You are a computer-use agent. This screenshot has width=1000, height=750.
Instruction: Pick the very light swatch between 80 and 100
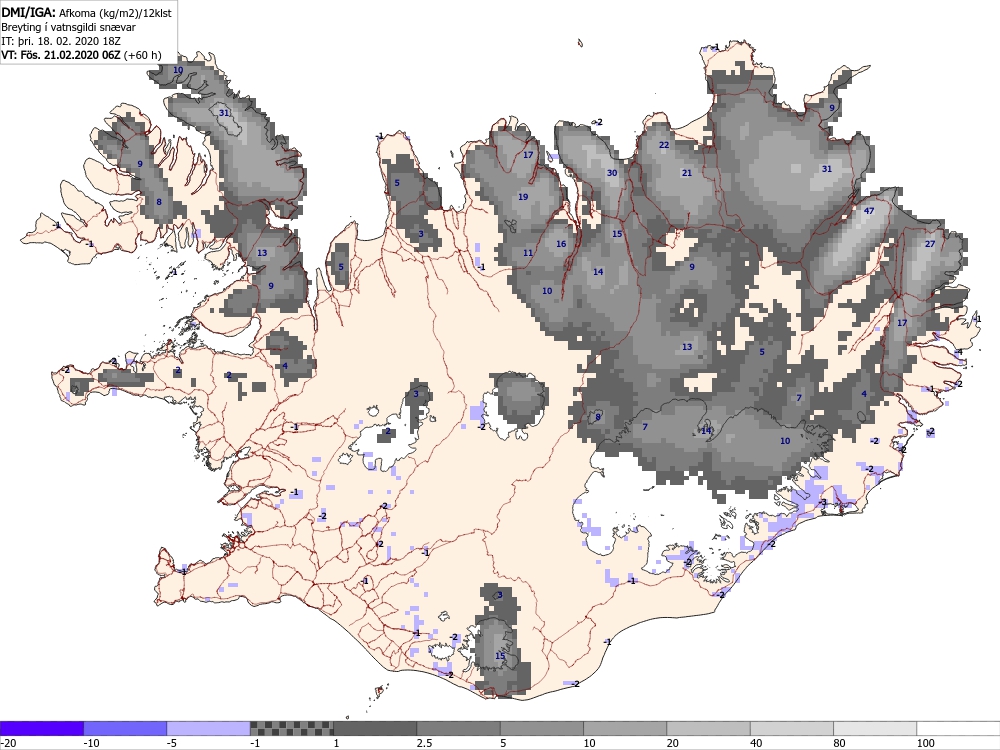(875, 728)
